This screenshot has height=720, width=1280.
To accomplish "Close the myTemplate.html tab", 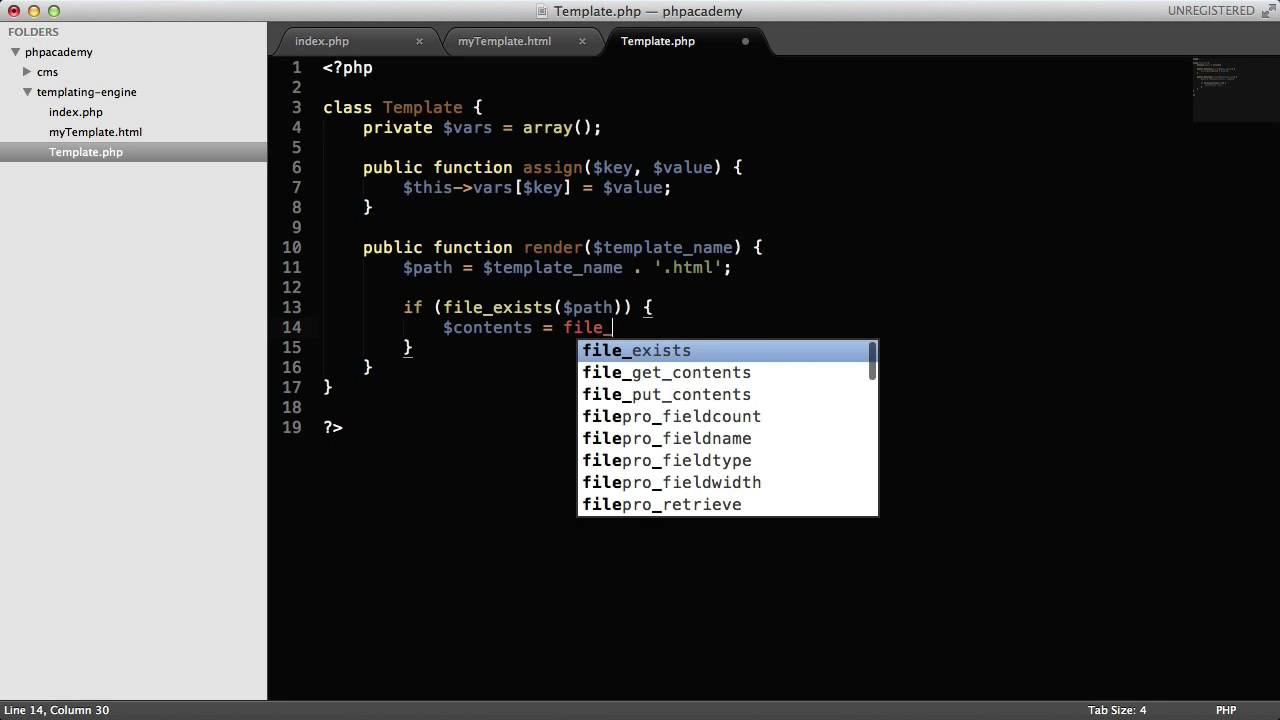I will tap(582, 41).
